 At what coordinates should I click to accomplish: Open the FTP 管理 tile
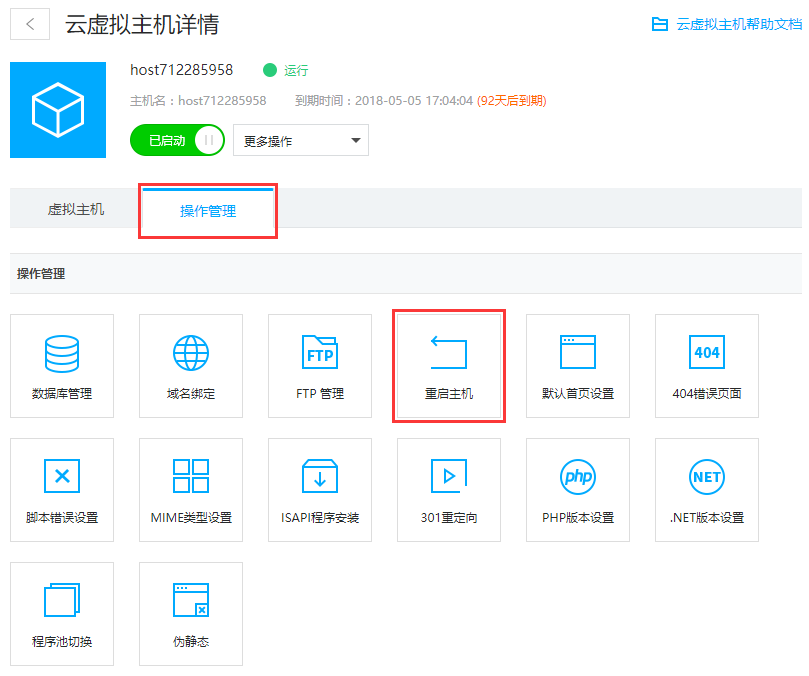pyautogui.click(x=320, y=366)
